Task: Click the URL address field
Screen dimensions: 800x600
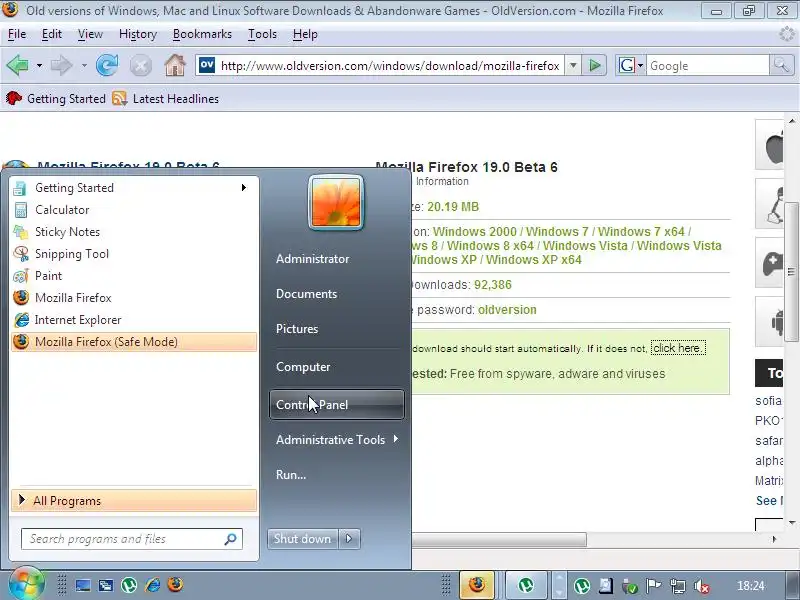Action: tap(390, 65)
